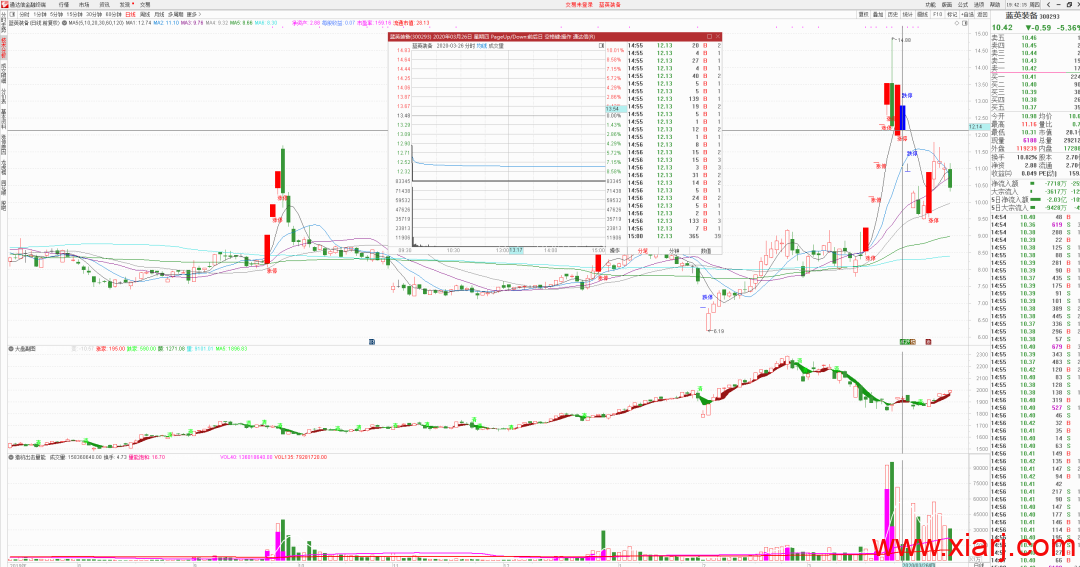Image resolution: width=1080 pixels, height=567 pixels.
Task: Click the 14.00 high price label on chart
Action: pos(902,40)
